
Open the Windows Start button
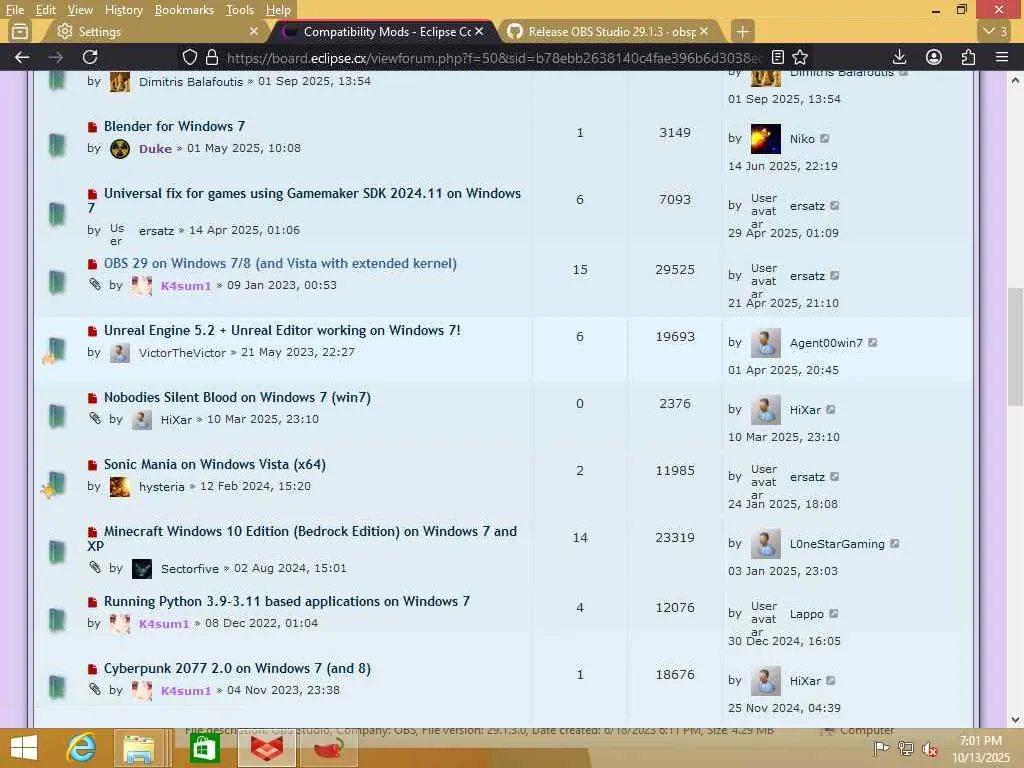(24, 748)
